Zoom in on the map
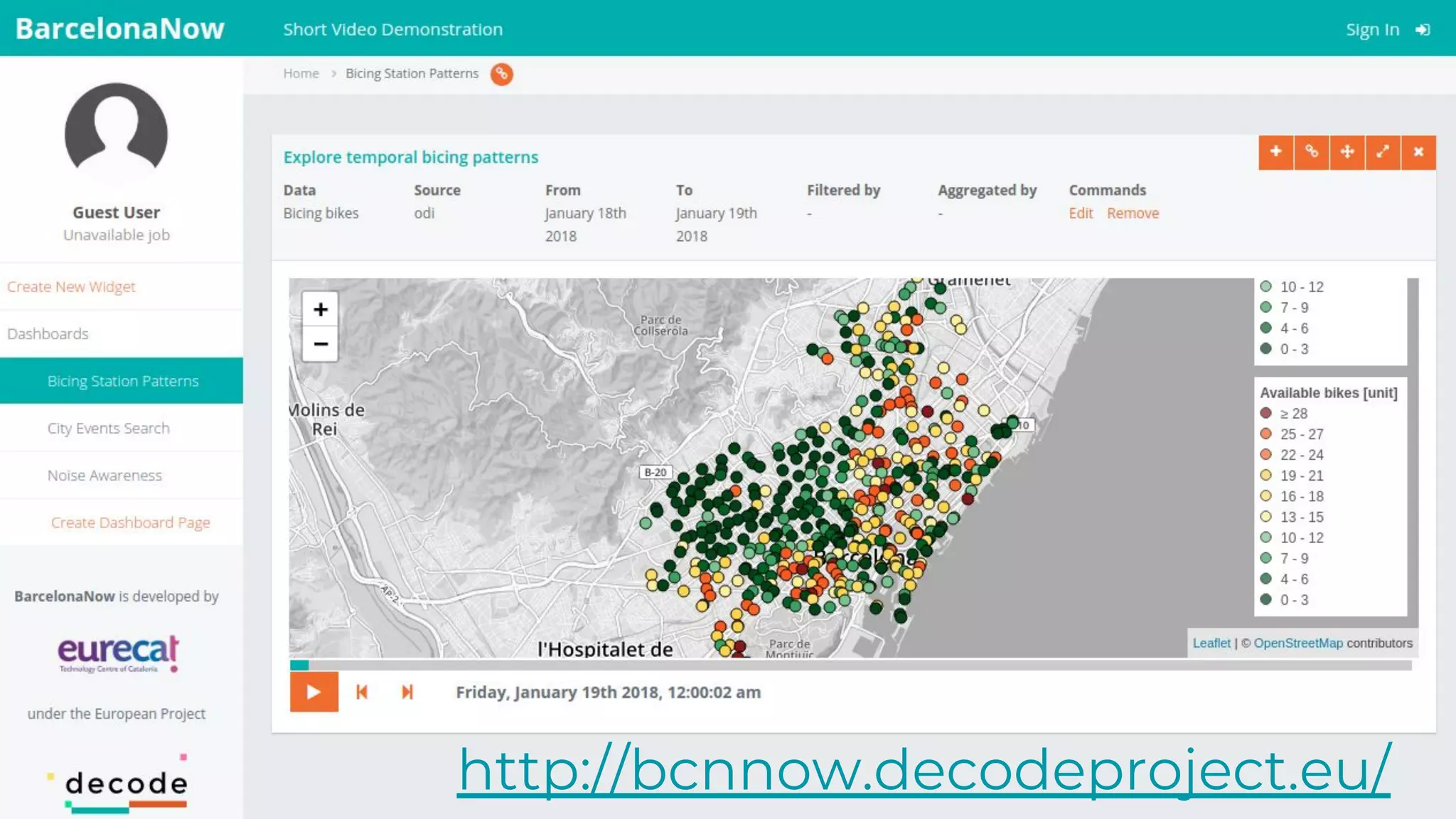This screenshot has height=819, width=1456. pyautogui.click(x=321, y=309)
